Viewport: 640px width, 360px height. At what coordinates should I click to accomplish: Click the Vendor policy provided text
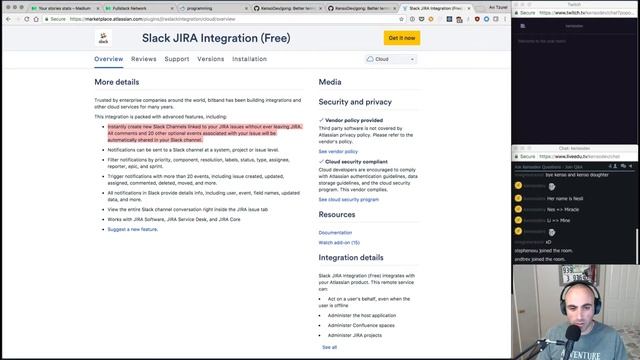[x=354, y=120]
